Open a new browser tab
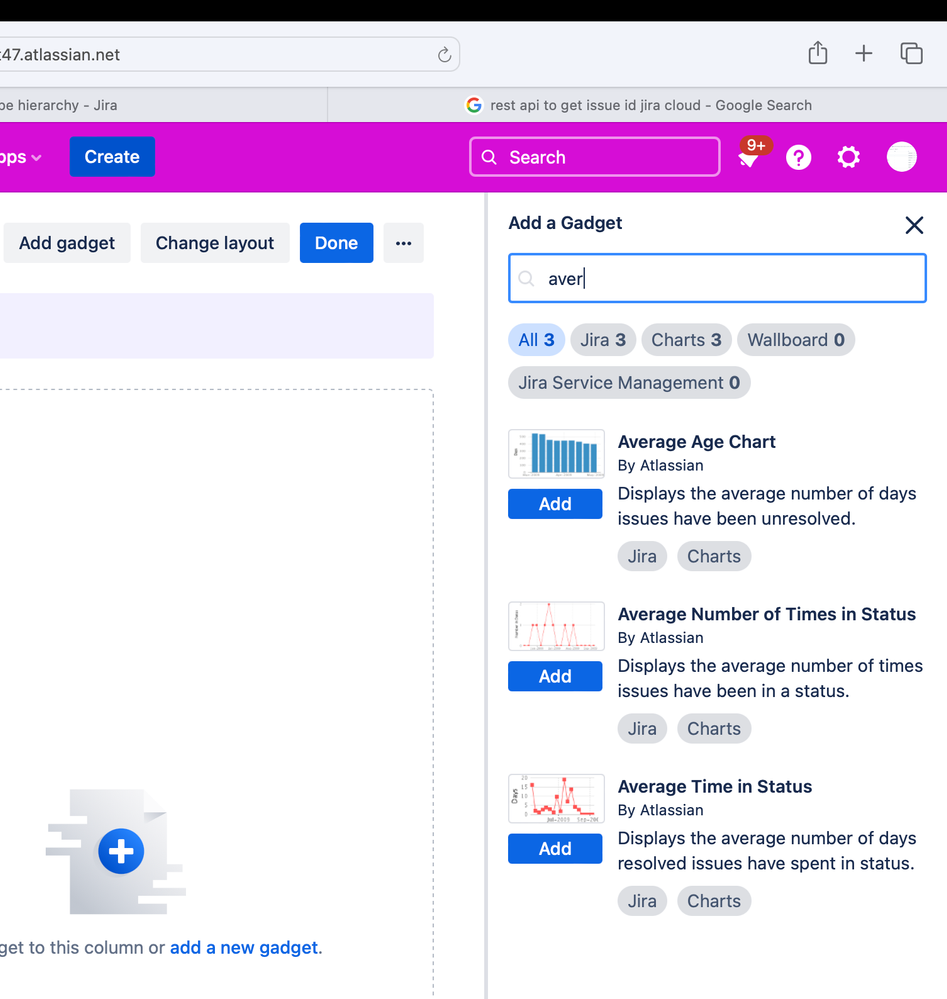Image resolution: width=947 pixels, height=999 pixels. point(864,54)
